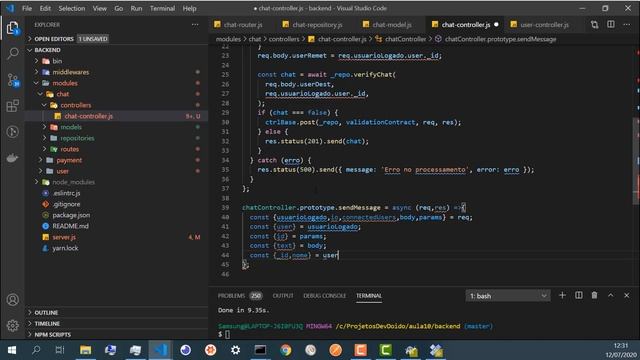640x360 pixels.
Task: Open server.js in the explorer
Action: click(x=117, y=237)
